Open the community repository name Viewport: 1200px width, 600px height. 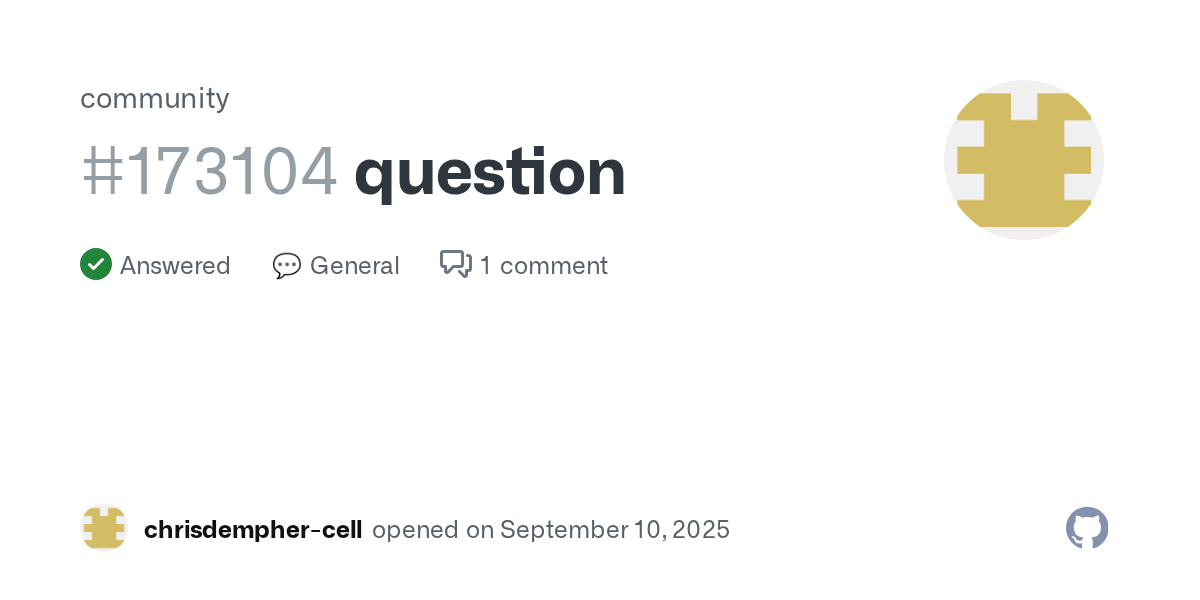tap(155, 98)
